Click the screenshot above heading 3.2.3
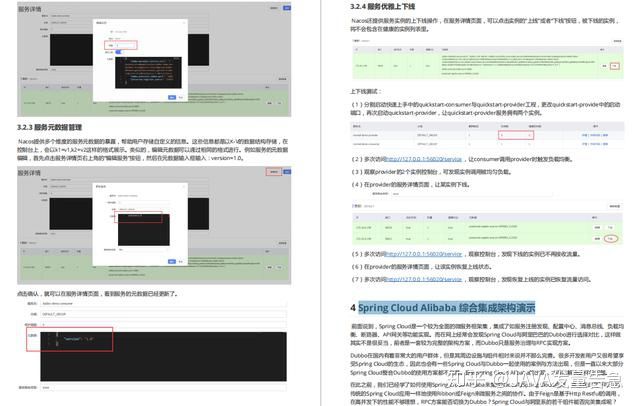The image size is (640, 406). (154, 60)
